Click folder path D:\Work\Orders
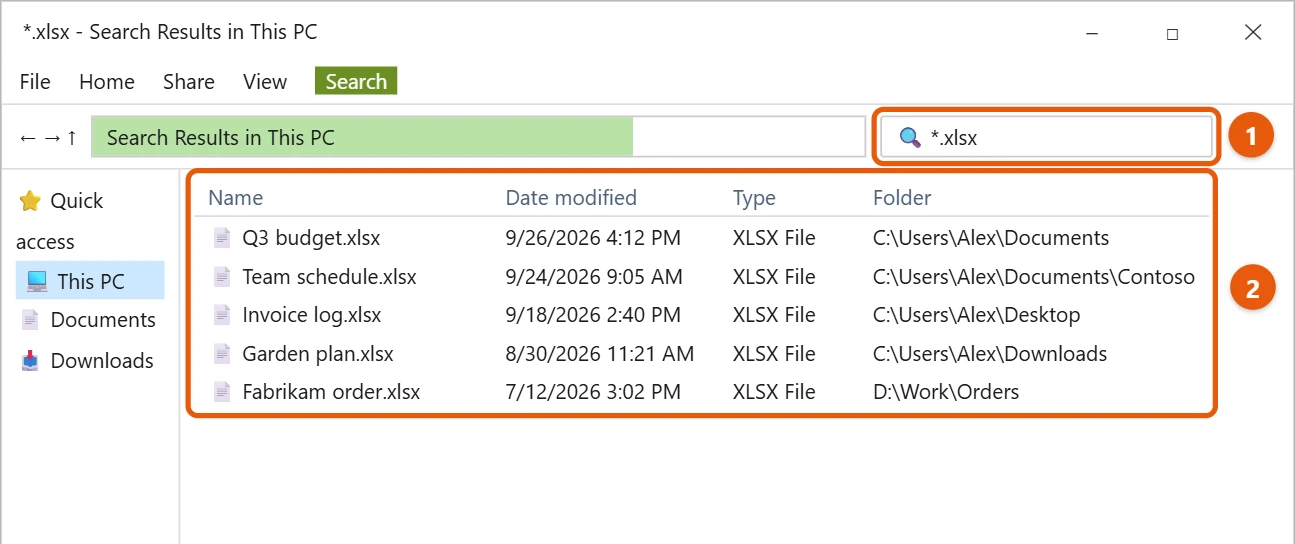The height and width of the screenshot is (544, 1295). (946, 392)
